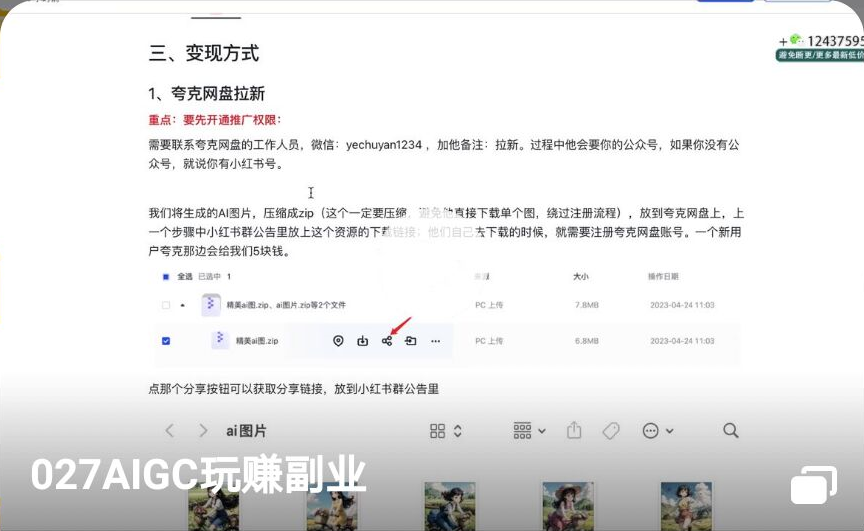Collapse the 精美ai图.zip、ai图片.zip group arrow
Viewport: 864px width, 531px height.
coord(183,305)
